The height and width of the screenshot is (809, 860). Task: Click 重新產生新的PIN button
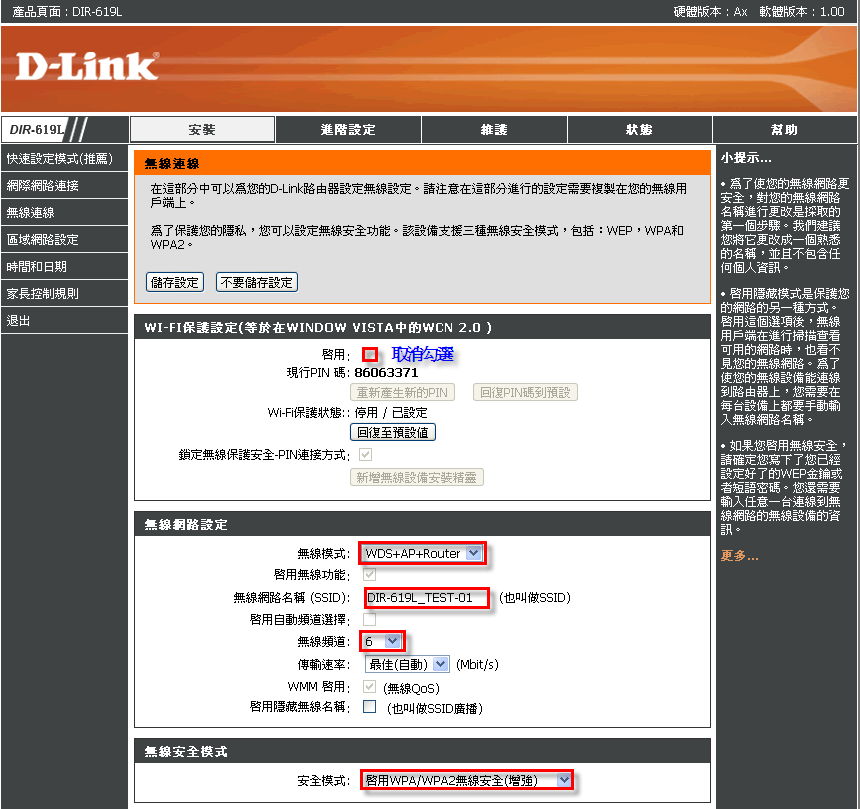click(402, 392)
